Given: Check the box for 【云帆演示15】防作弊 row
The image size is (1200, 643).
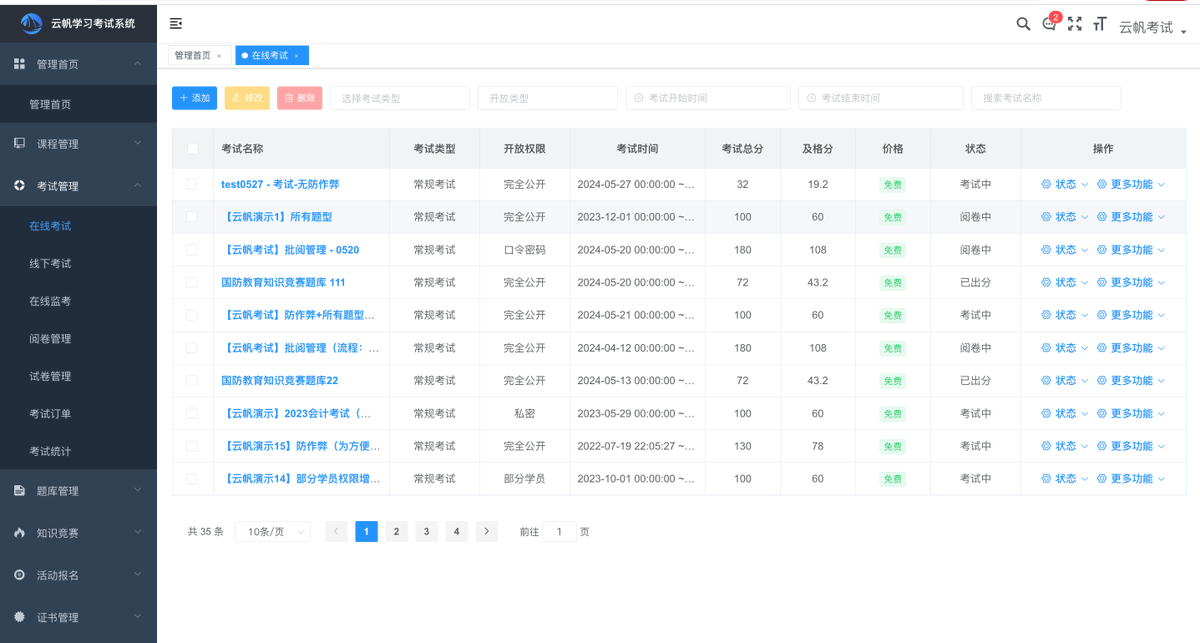Looking at the screenshot, I should tap(192, 446).
